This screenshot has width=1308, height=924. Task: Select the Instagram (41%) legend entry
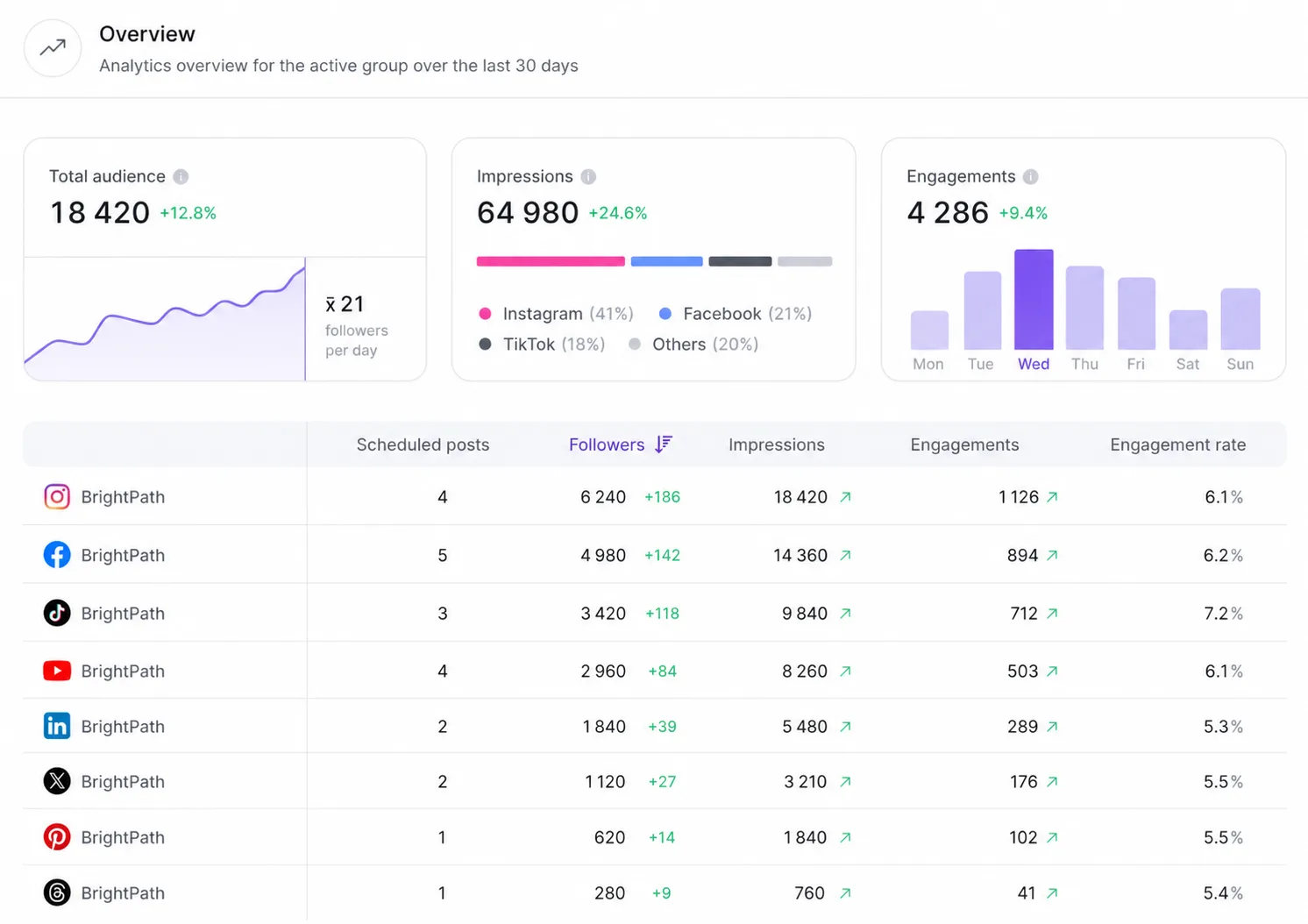coord(556,314)
